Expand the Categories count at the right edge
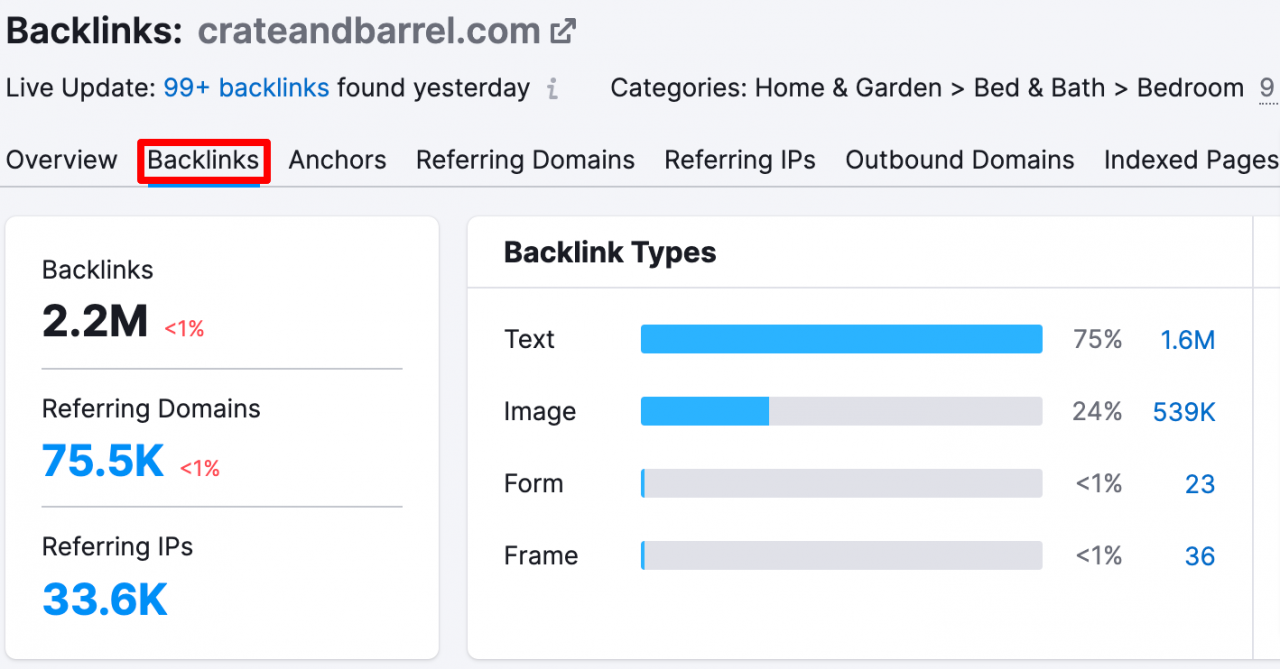The height and width of the screenshot is (669, 1280). coord(1267,89)
